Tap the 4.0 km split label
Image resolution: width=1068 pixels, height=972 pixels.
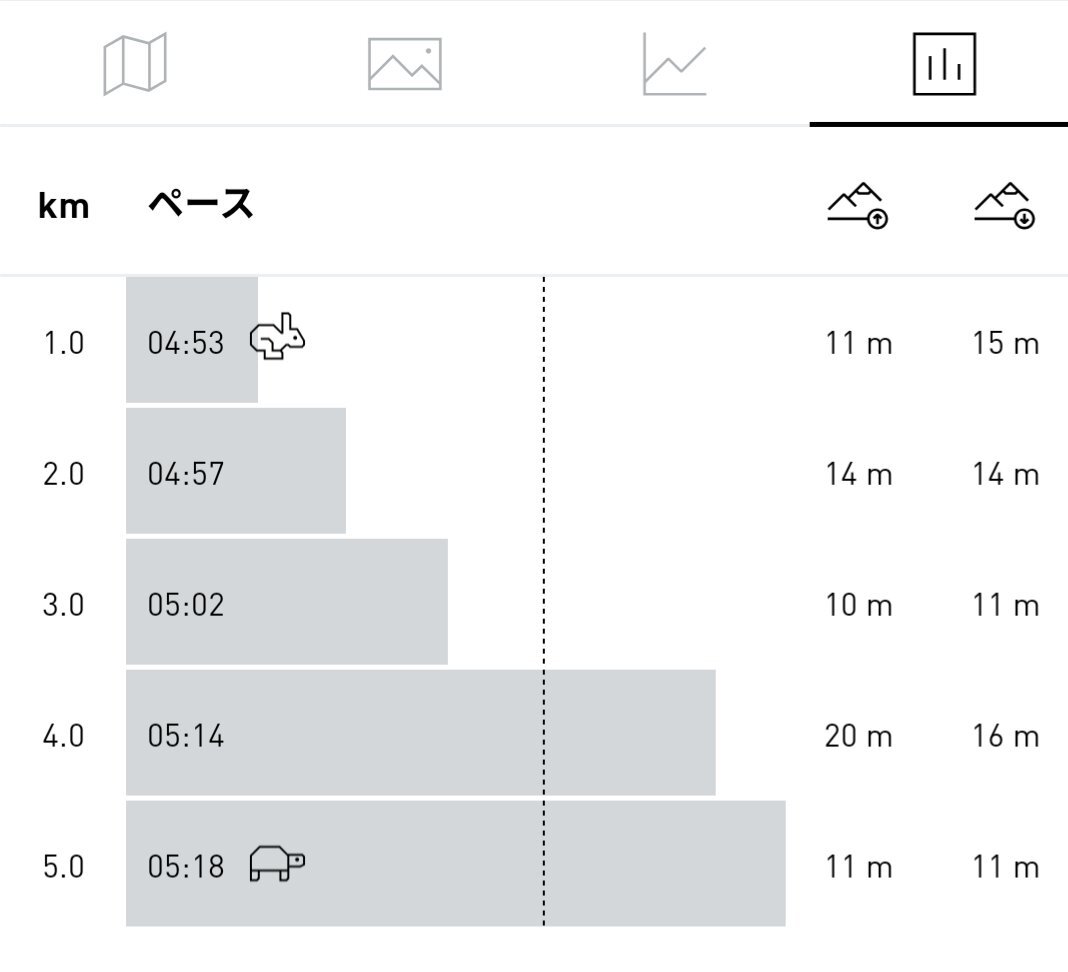coord(63,736)
